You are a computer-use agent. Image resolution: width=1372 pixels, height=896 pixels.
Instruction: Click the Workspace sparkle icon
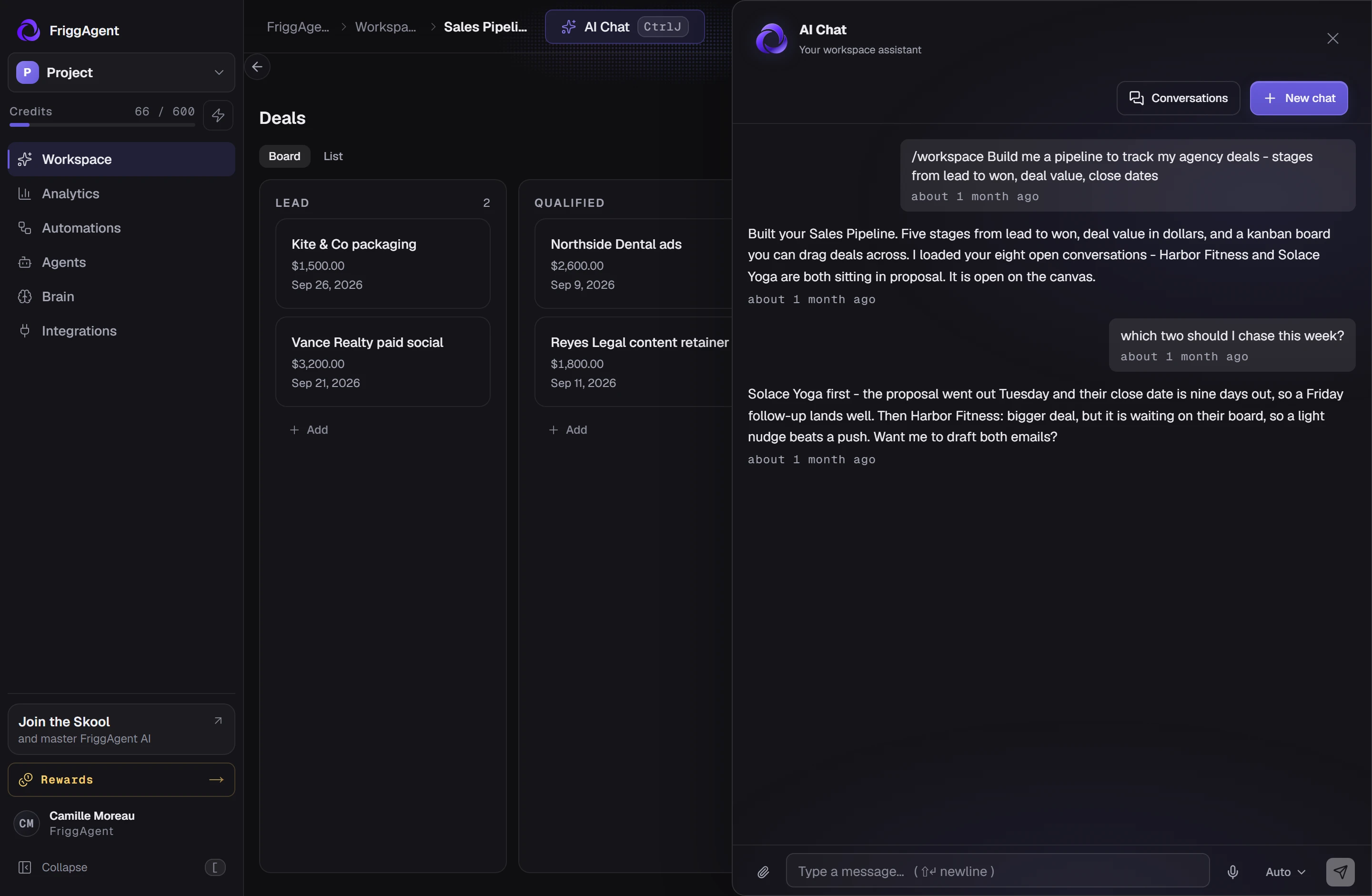pyautogui.click(x=24, y=159)
